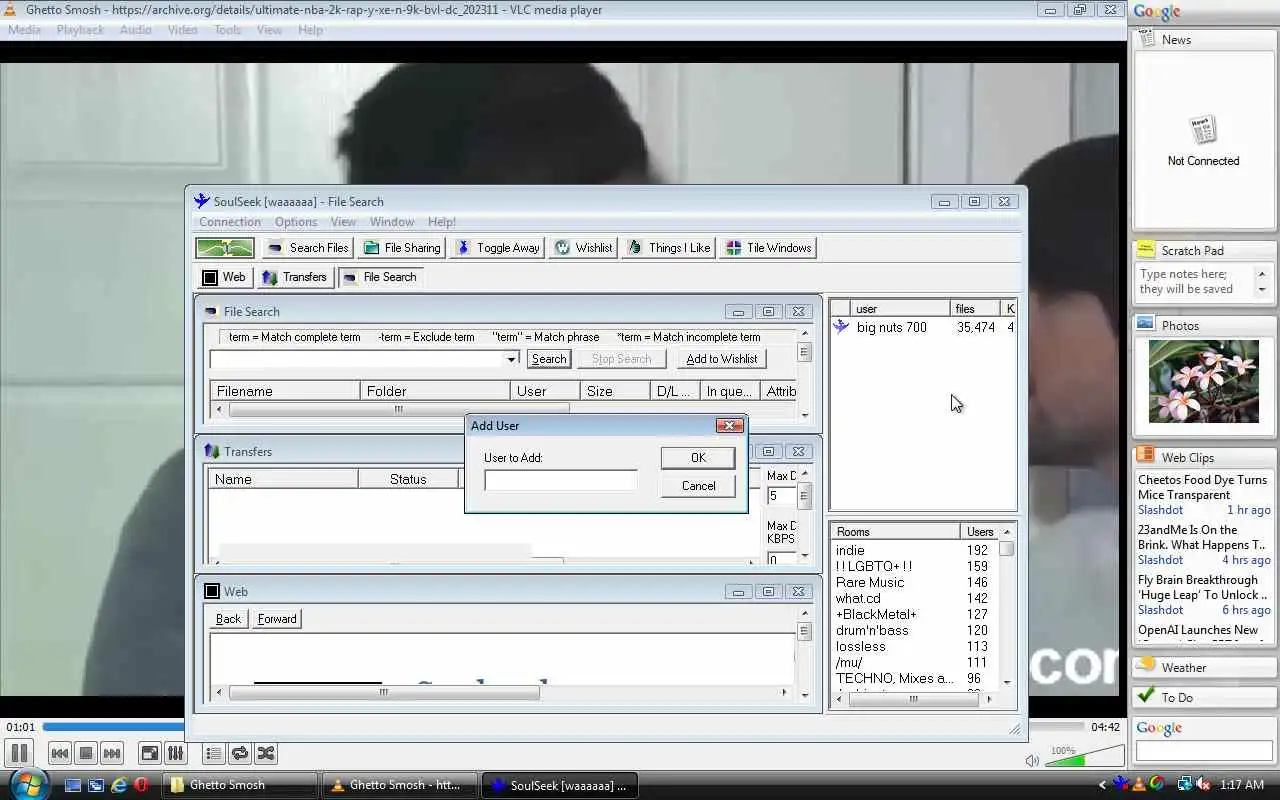
Task: Seek along the VLC progress bar
Action: (x=563, y=727)
